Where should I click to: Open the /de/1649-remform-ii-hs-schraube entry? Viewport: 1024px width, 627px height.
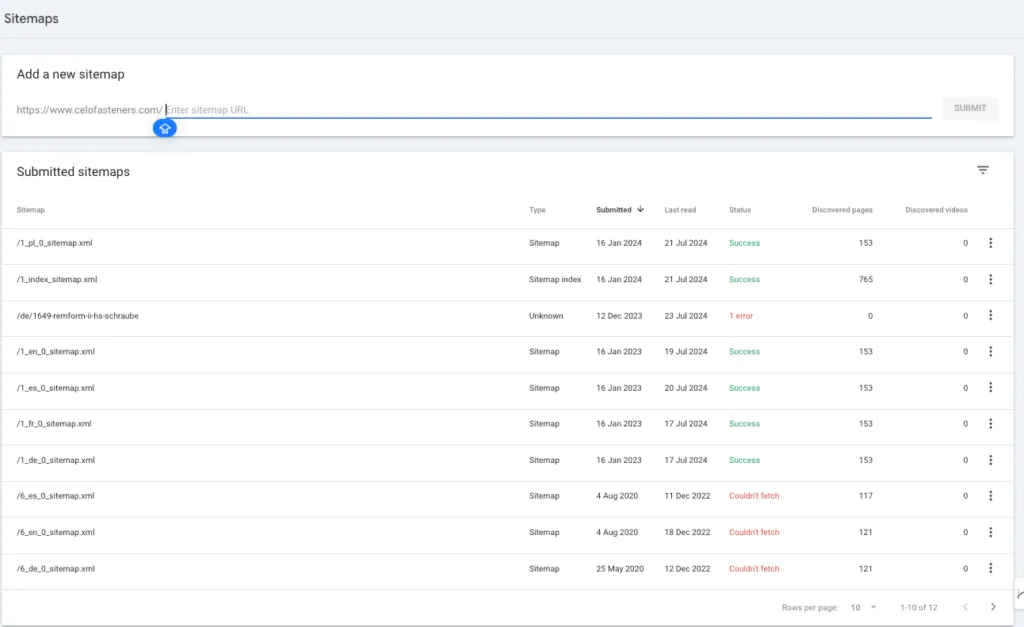pyautogui.click(x=78, y=316)
